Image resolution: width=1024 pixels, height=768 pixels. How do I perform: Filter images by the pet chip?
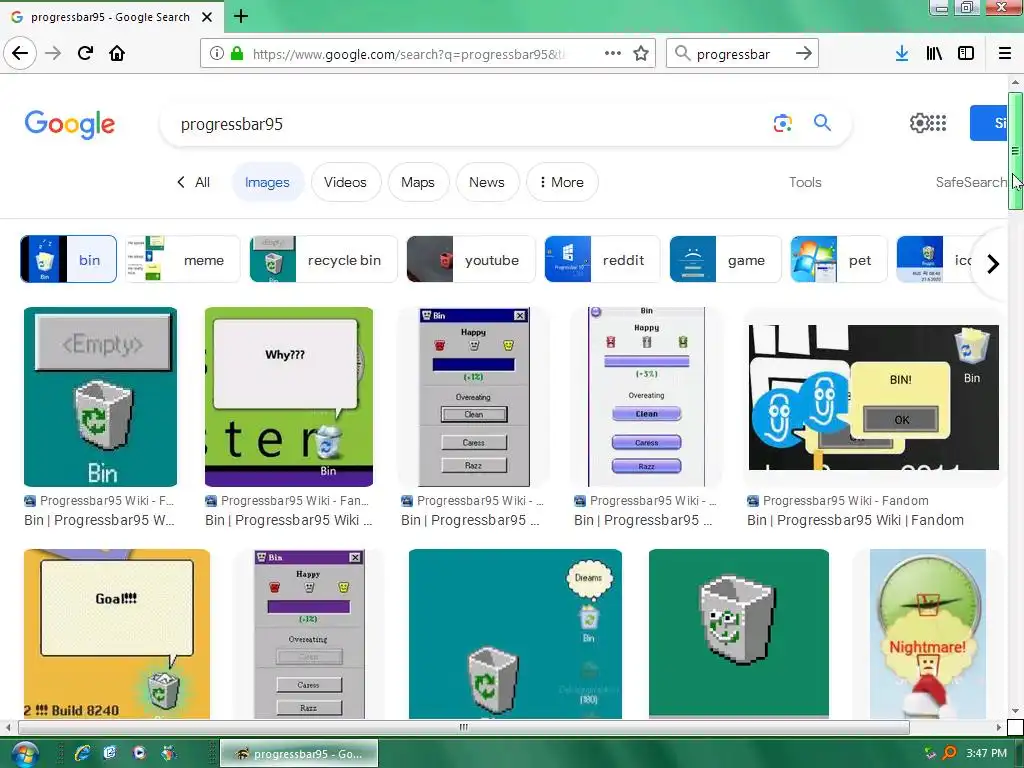[x=839, y=259]
